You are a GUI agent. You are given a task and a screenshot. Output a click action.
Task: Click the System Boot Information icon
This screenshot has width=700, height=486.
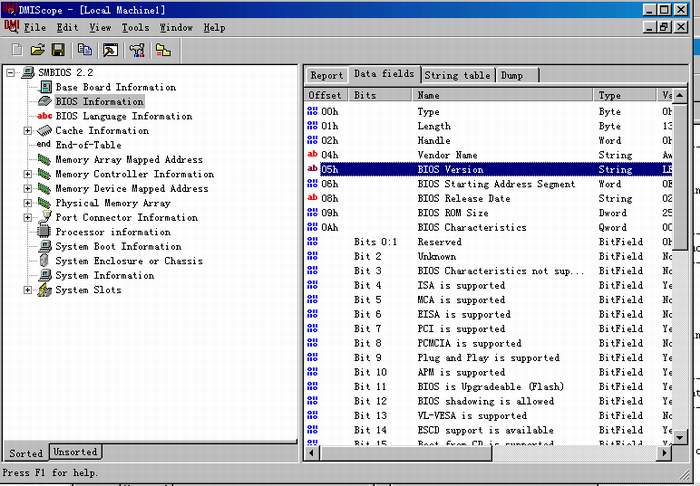click(45, 246)
